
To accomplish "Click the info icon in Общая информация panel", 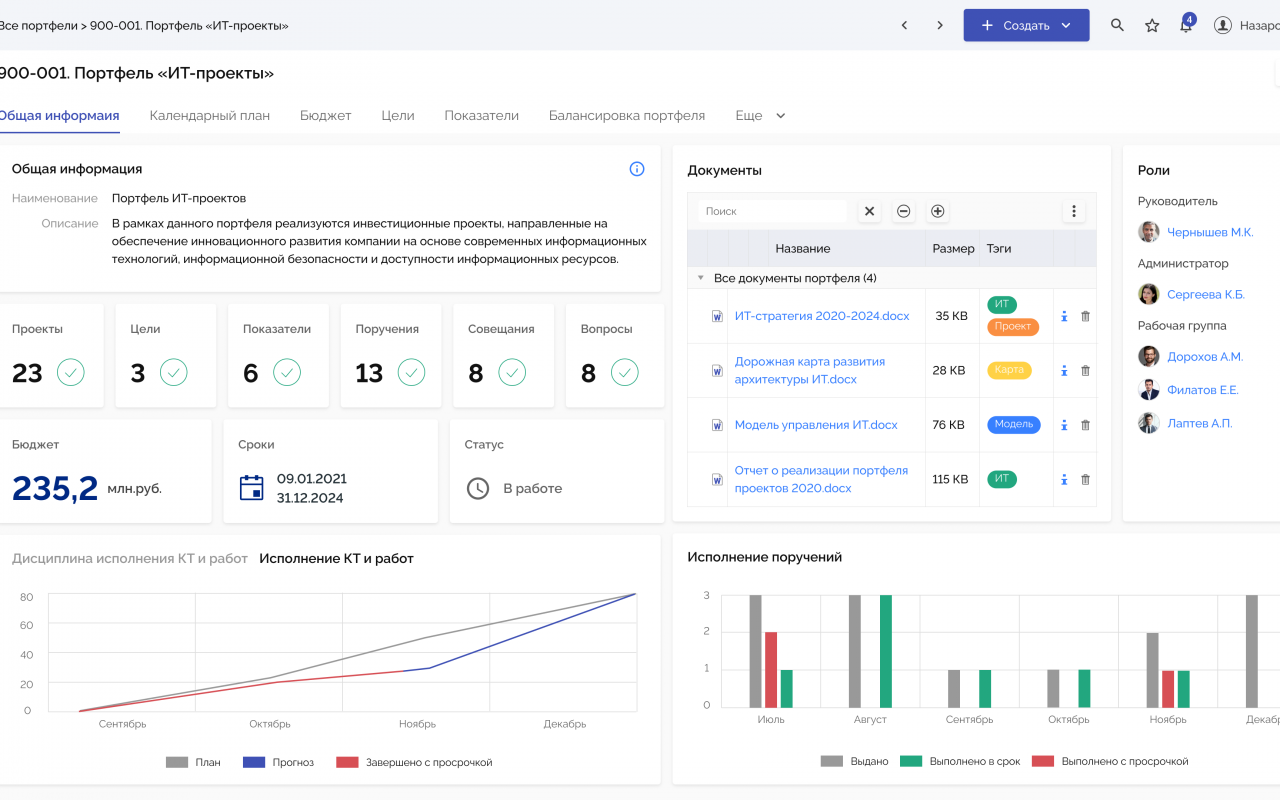I will pos(637,169).
